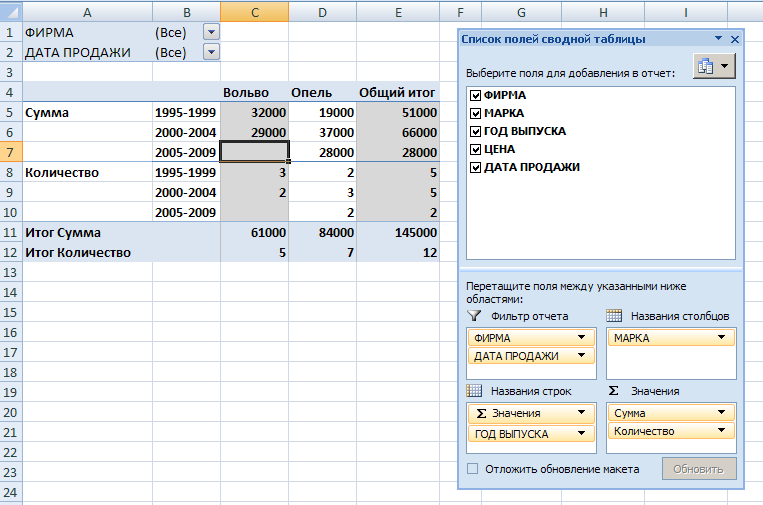Select cell with value 37000
Viewport: 763px width, 505px height.
pos(322,132)
